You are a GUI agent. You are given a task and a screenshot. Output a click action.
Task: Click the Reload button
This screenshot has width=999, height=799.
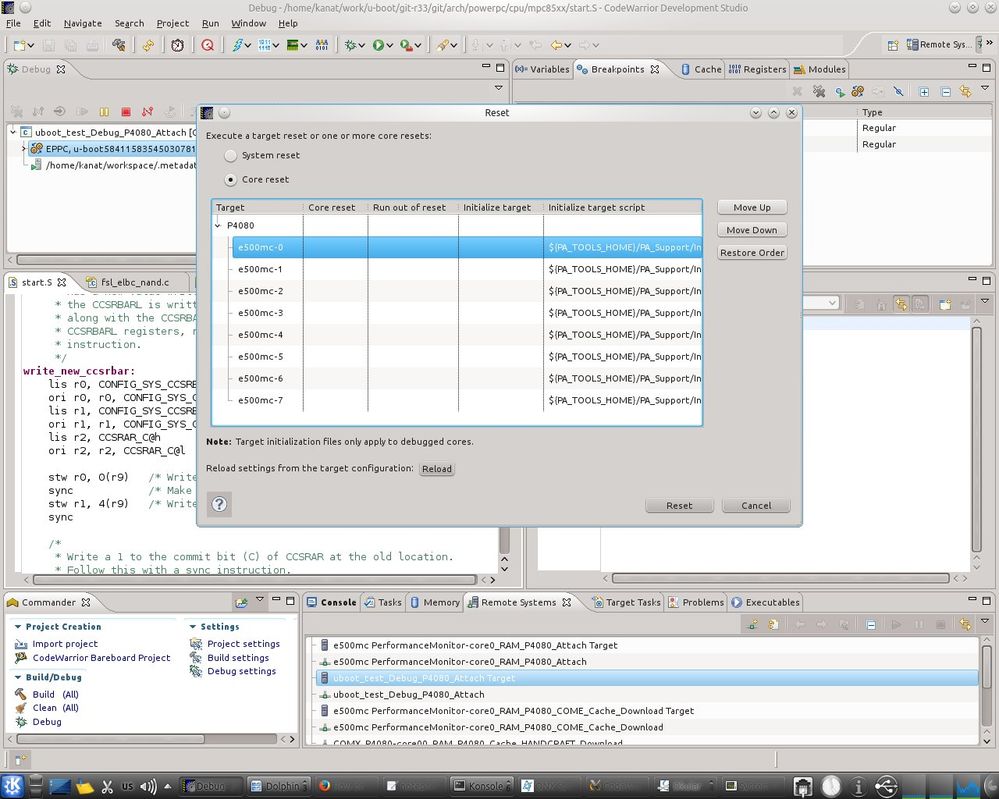(x=436, y=469)
